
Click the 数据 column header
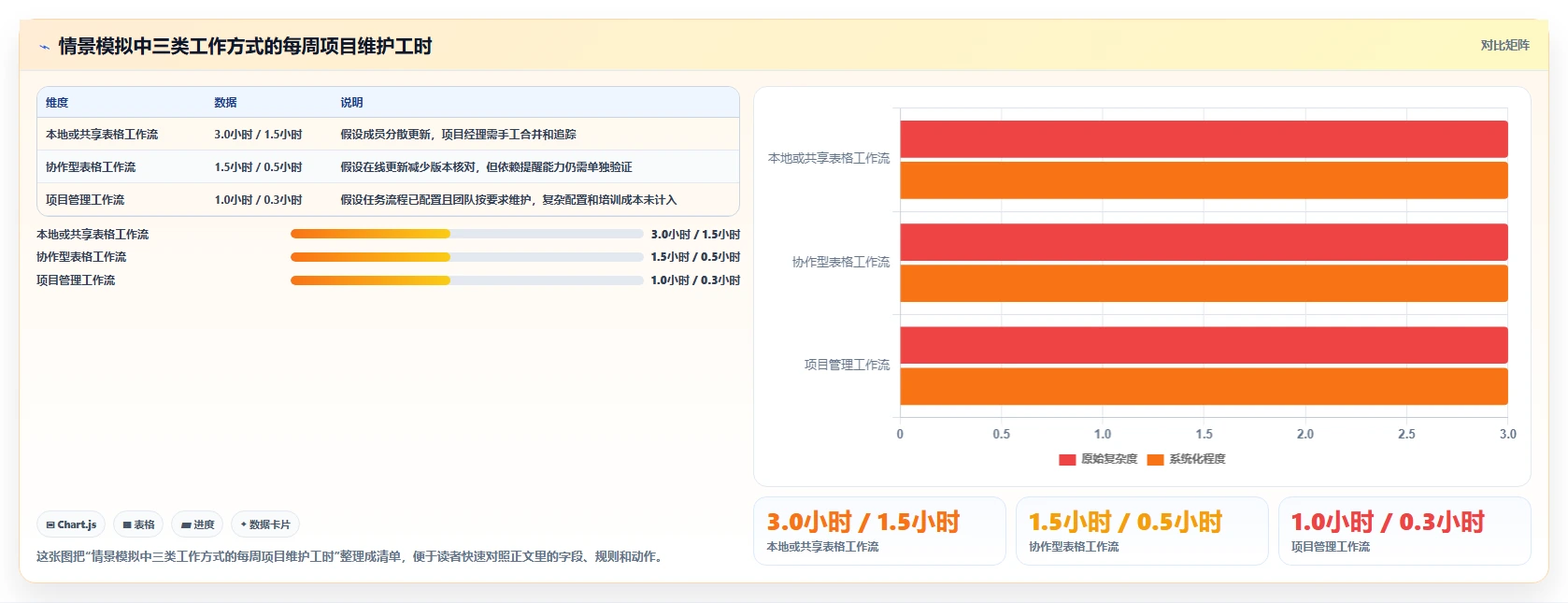click(x=225, y=103)
